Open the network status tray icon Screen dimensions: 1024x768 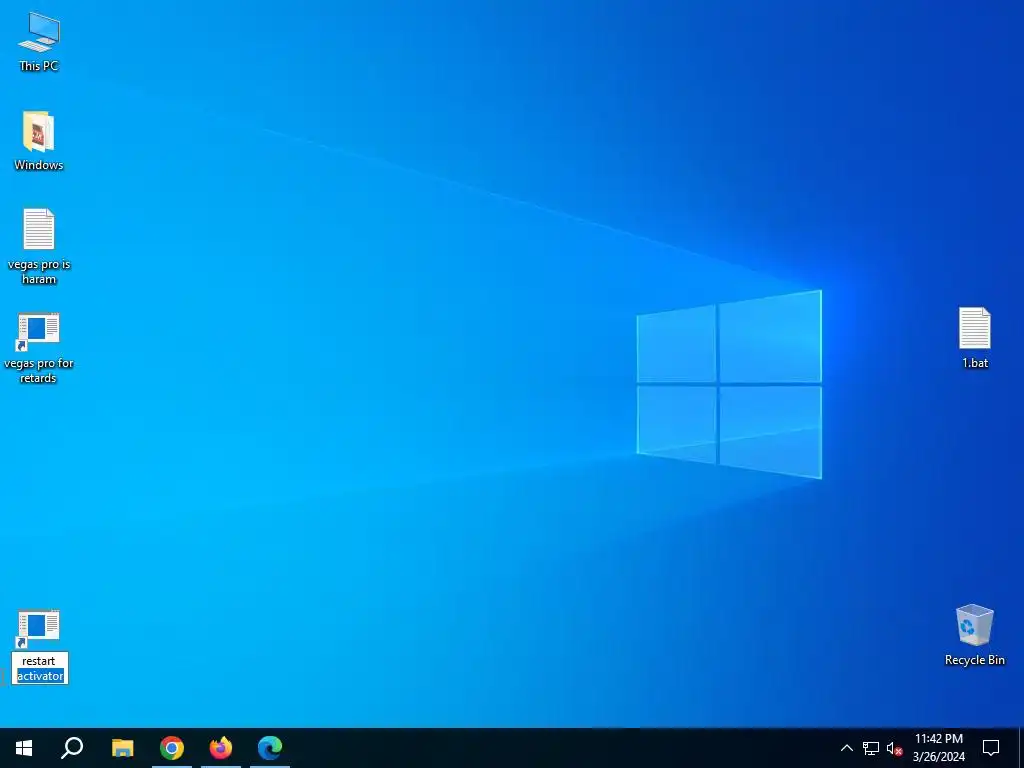point(871,748)
